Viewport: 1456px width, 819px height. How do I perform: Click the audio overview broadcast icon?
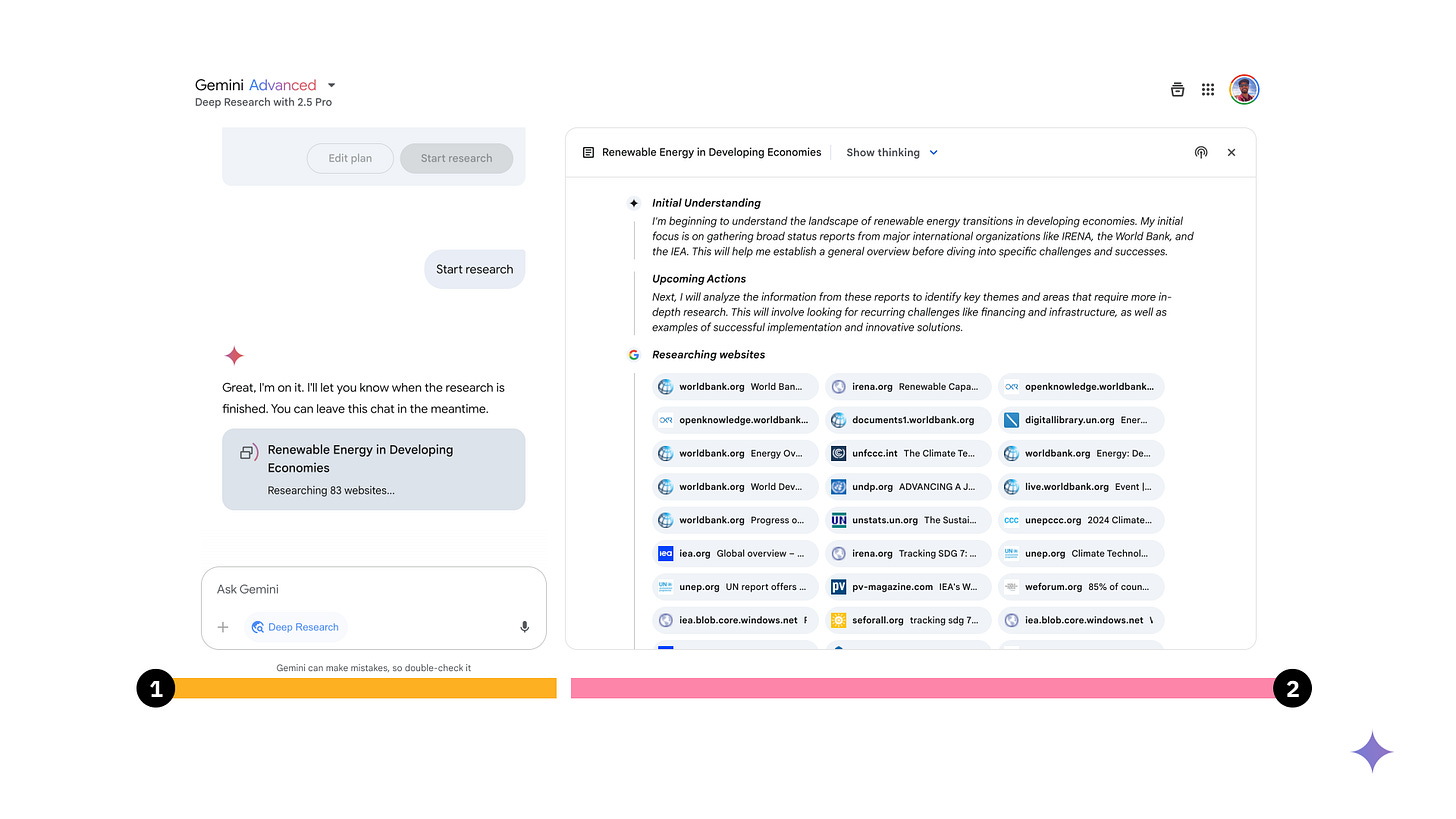point(1201,153)
